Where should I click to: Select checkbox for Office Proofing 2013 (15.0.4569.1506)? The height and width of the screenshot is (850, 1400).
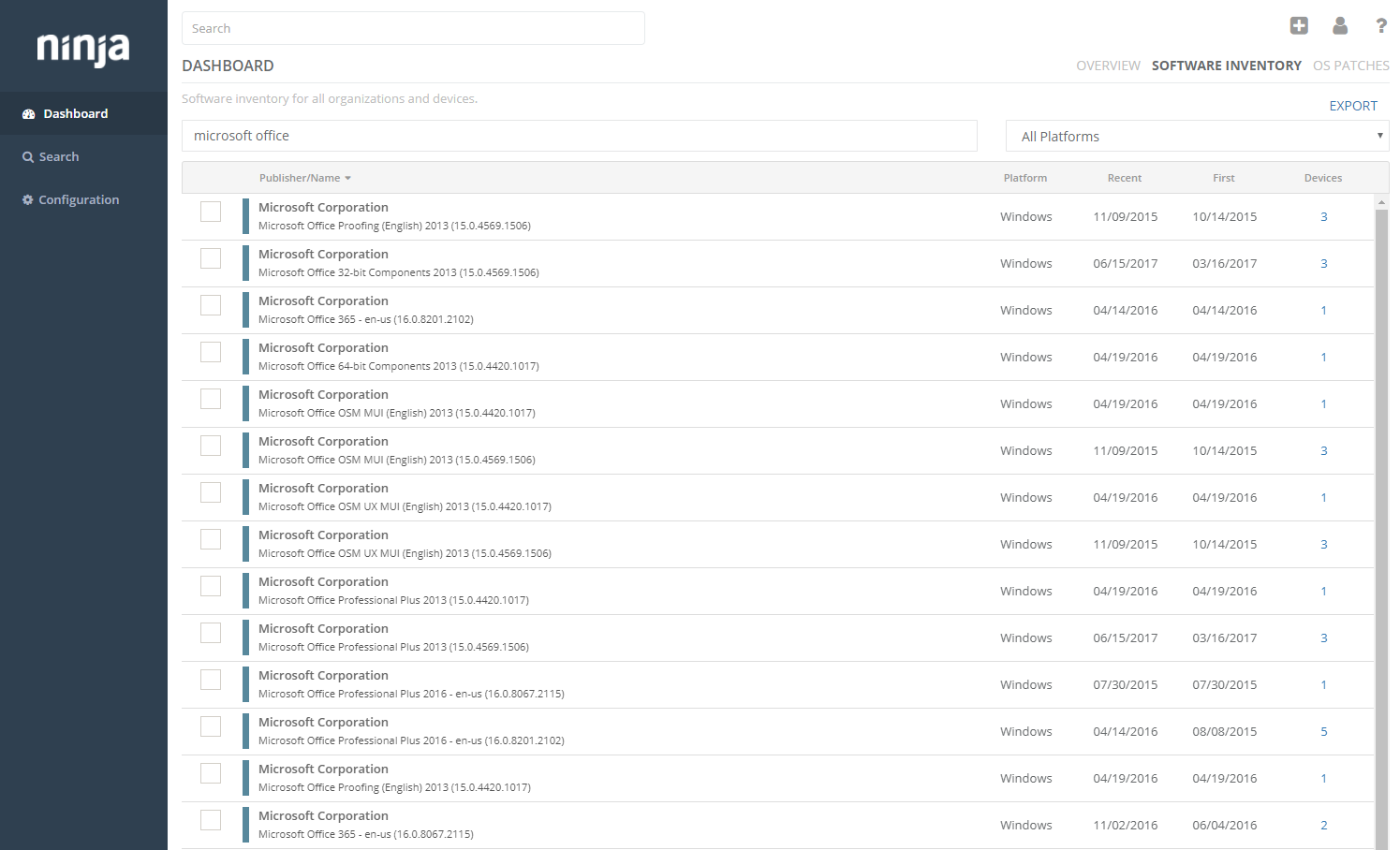[x=211, y=212]
